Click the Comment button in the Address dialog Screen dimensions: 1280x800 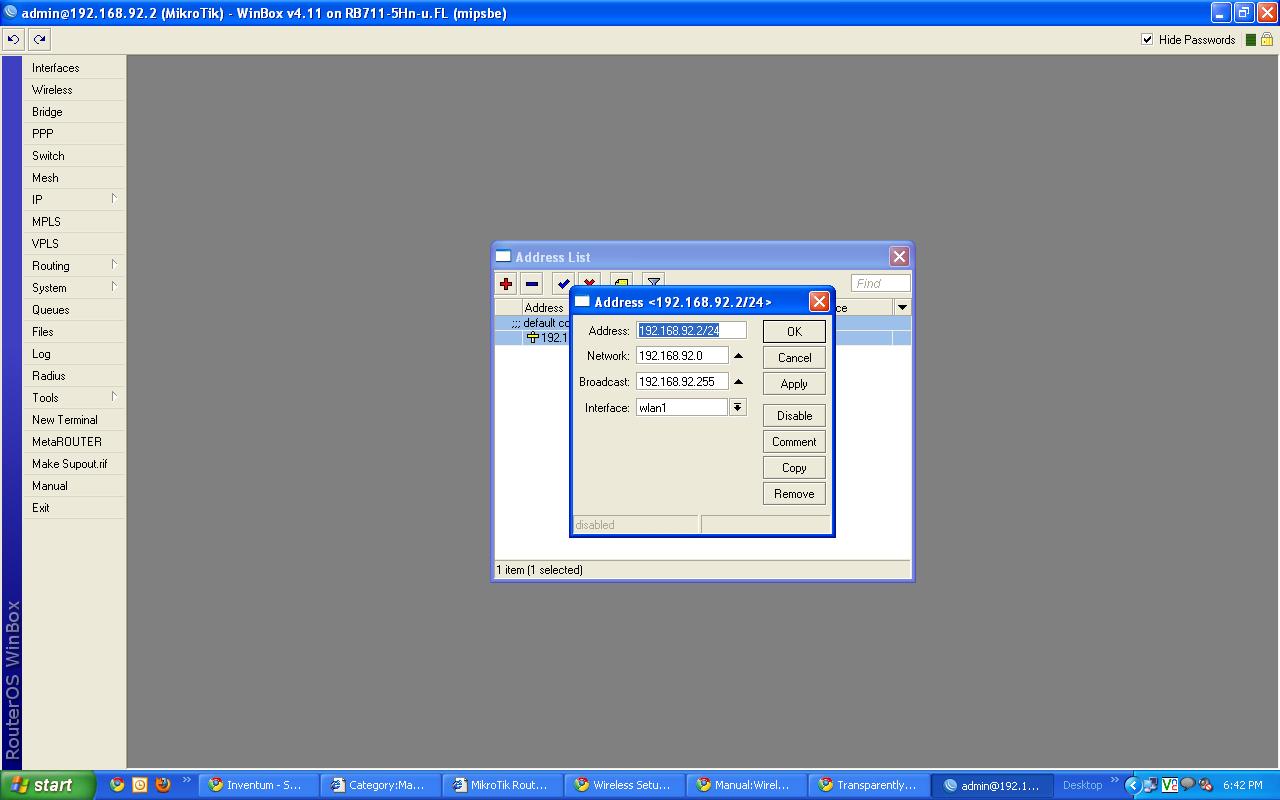pos(794,441)
